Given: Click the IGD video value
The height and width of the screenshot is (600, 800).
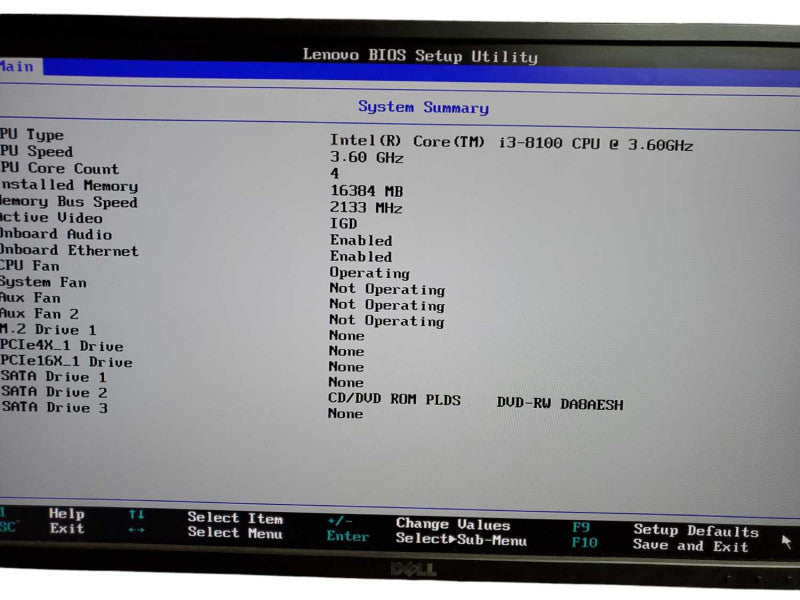Looking at the screenshot, I should [x=343, y=223].
